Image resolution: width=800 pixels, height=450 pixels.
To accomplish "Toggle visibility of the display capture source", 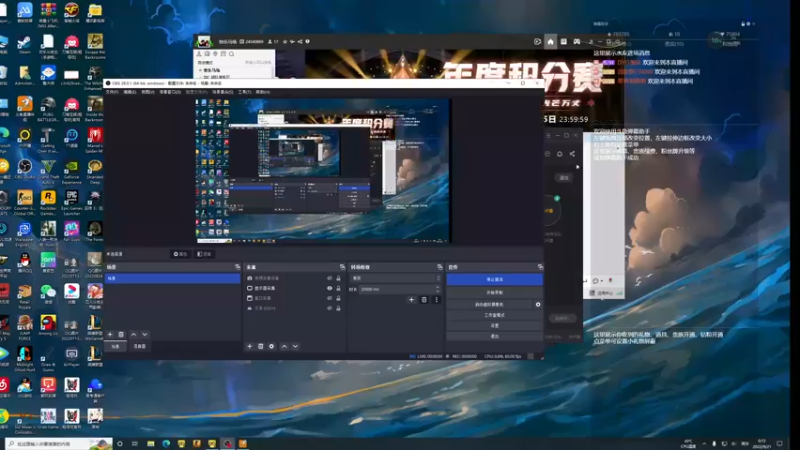I will [329, 288].
